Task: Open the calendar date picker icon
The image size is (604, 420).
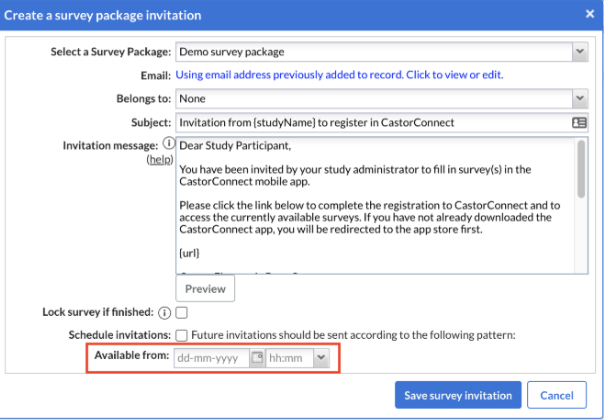Action: (x=257, y=357)
